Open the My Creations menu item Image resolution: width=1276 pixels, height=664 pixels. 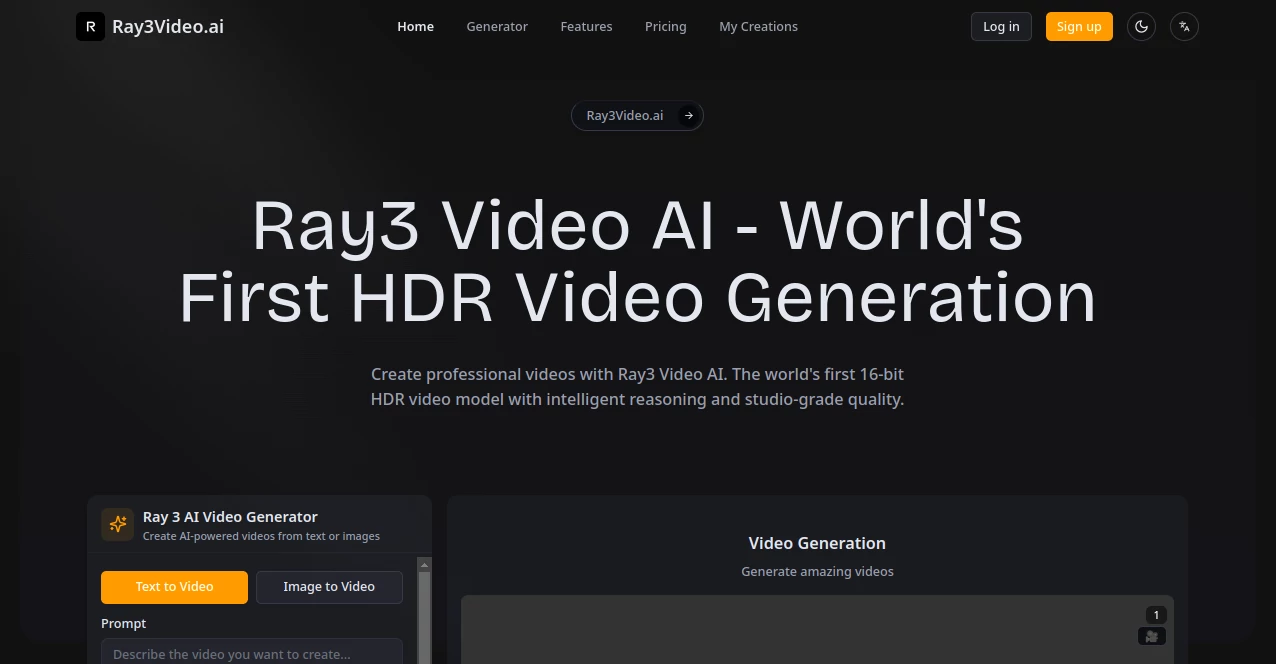758,26
